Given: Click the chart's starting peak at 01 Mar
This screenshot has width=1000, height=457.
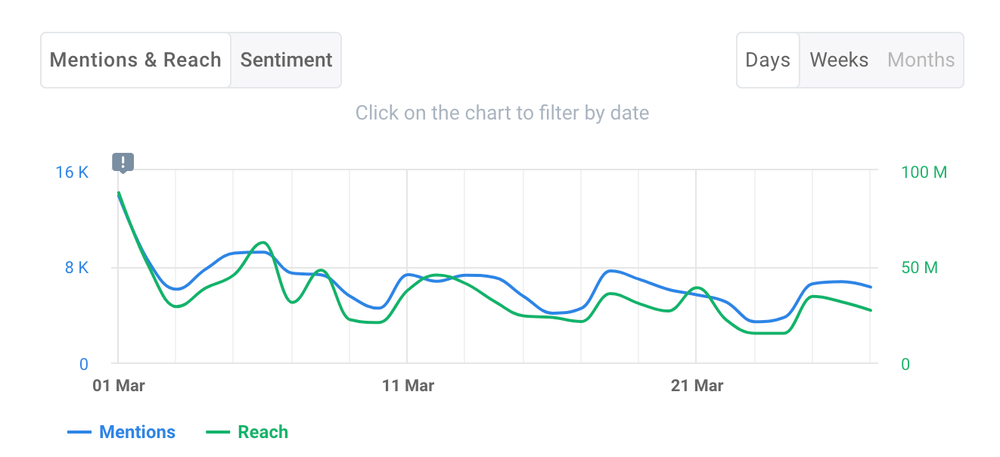Looking at the screenshot, I should point(119,193).
